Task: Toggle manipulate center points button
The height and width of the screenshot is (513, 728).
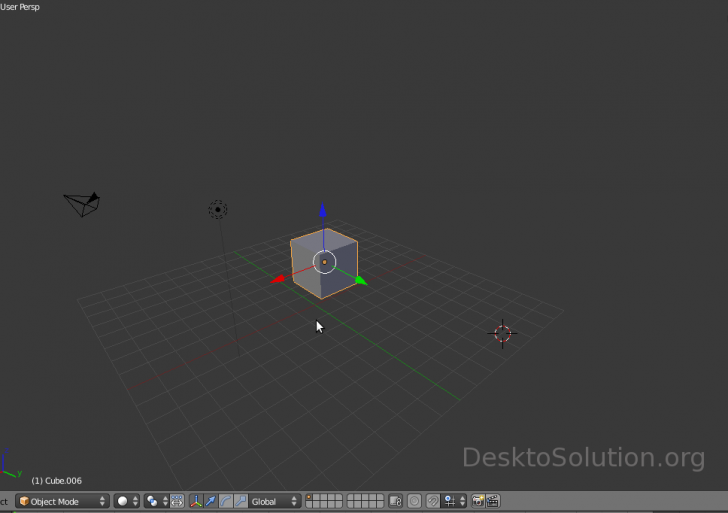Action: click(177, 501)
